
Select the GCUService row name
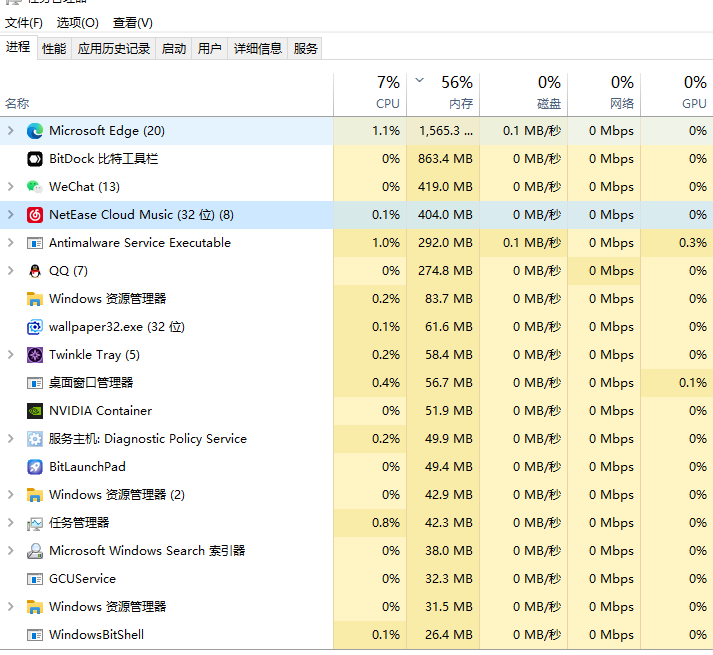82,579
